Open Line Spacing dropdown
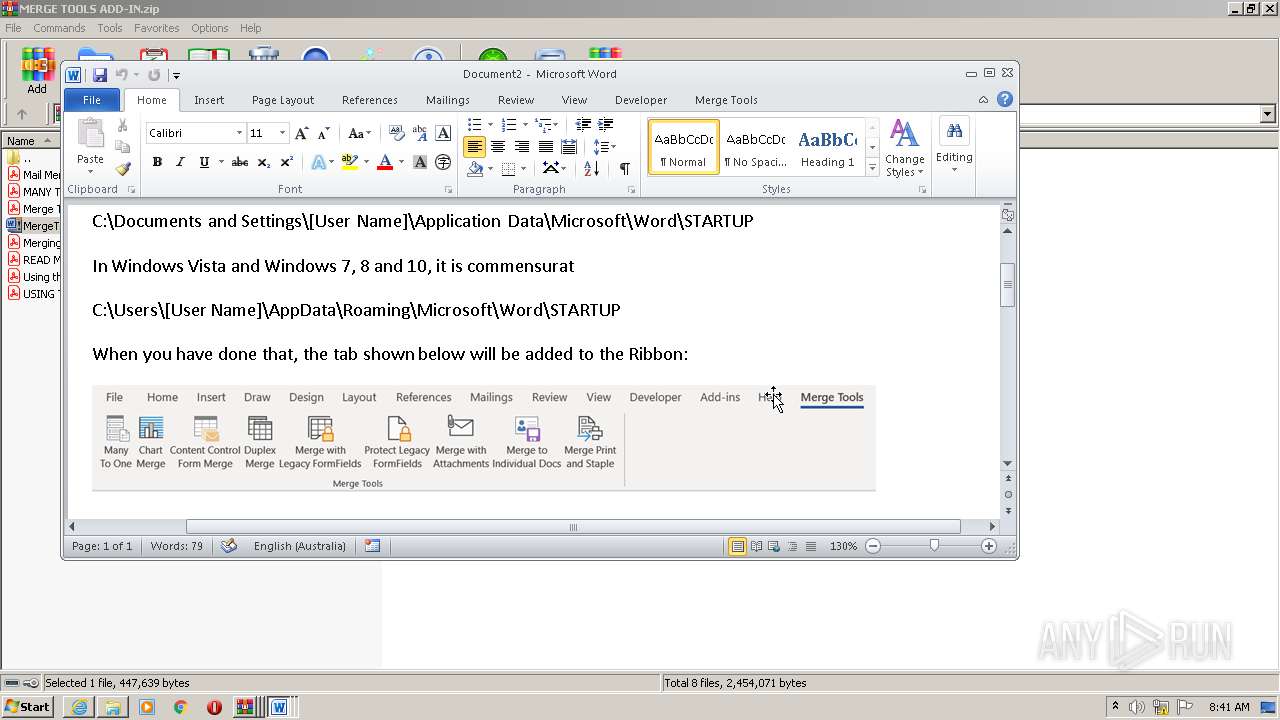 (604, 147)
